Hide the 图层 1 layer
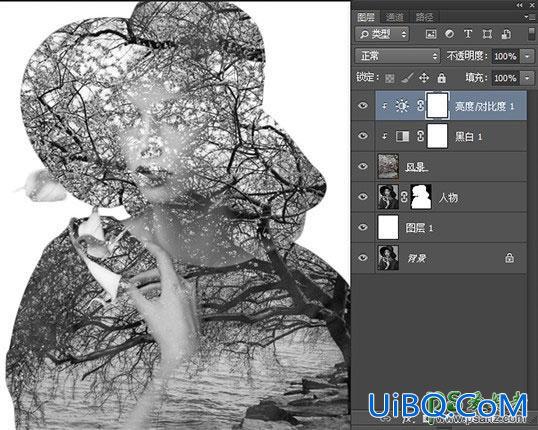 pyautogui.click(x=363, y=227)
